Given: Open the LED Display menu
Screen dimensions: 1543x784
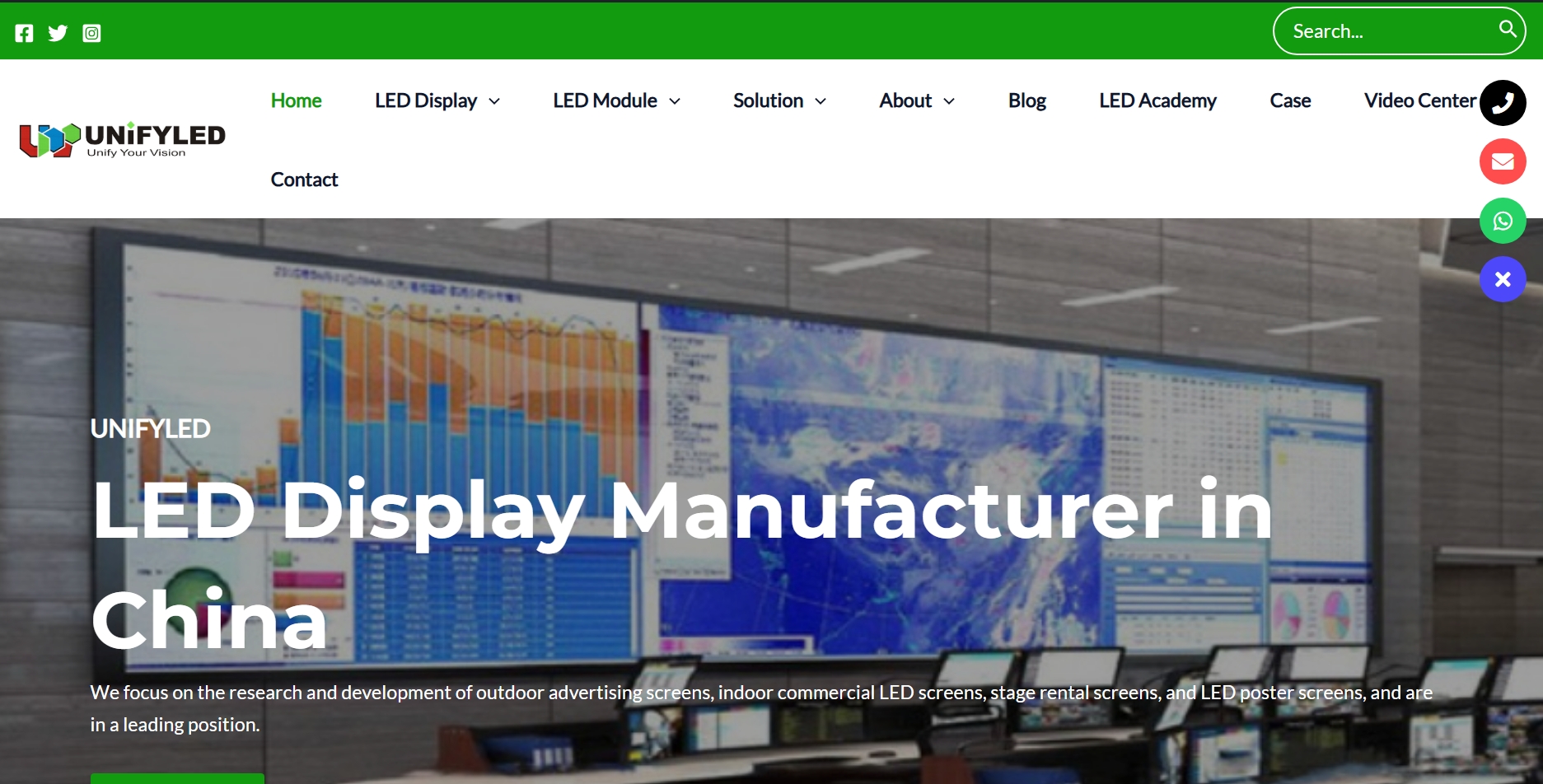Looking at the screenshot, I should click(x=426, y=100).
